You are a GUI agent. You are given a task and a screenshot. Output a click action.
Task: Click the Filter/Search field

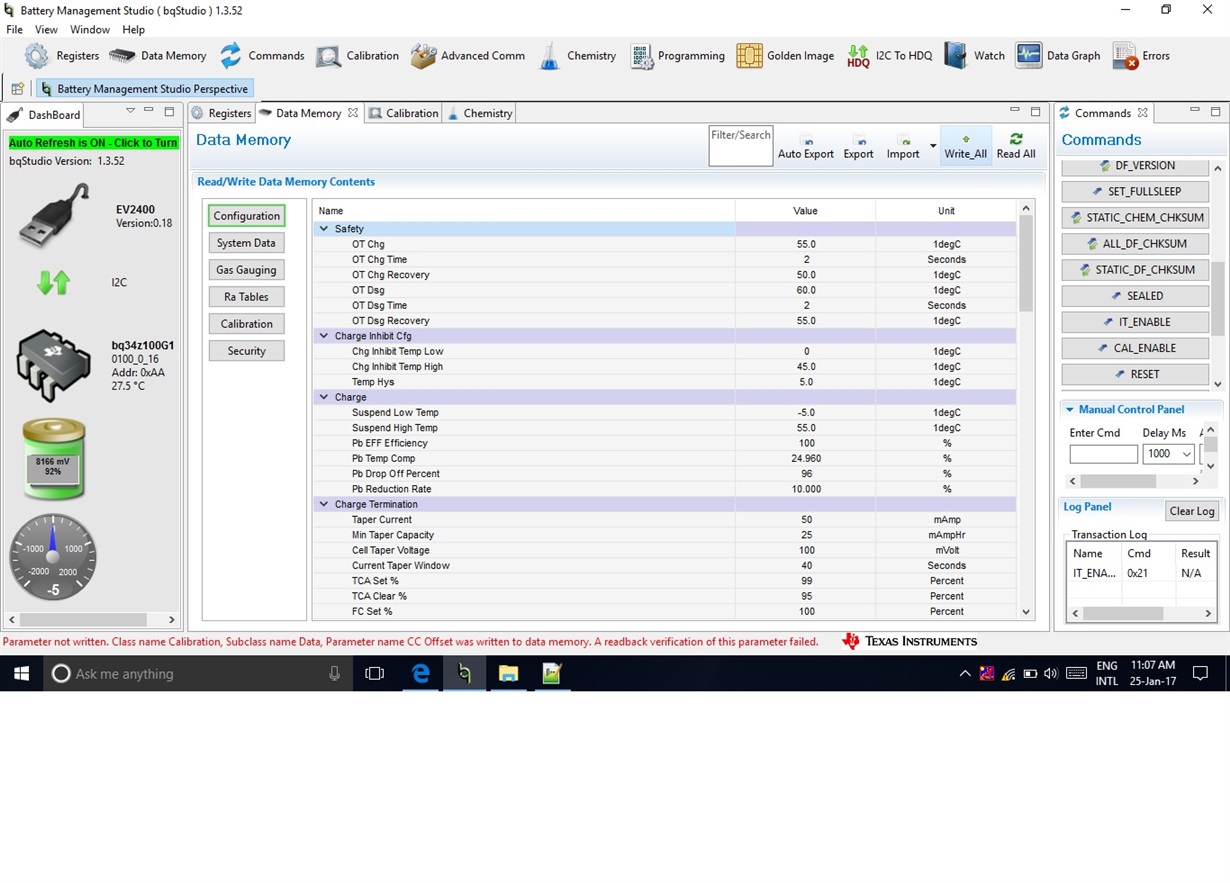740,146
